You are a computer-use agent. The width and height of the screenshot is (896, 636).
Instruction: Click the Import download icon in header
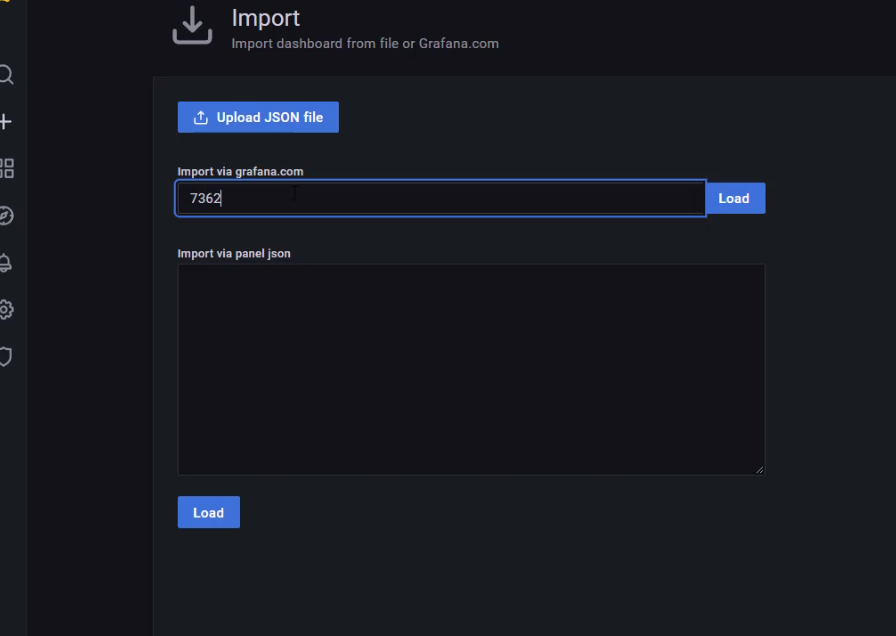tap(192, 26)
